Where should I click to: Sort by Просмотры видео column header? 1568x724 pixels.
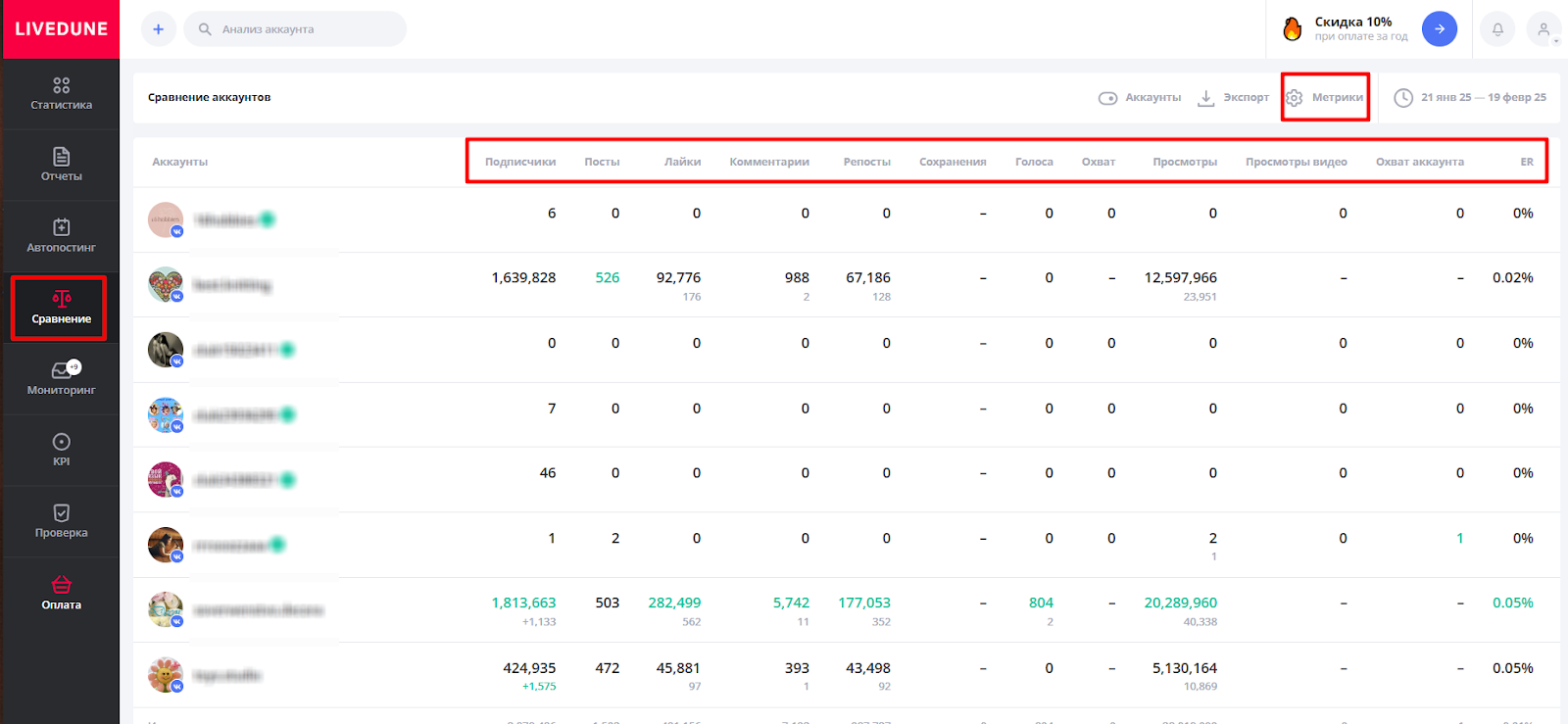pos(1297,162)
